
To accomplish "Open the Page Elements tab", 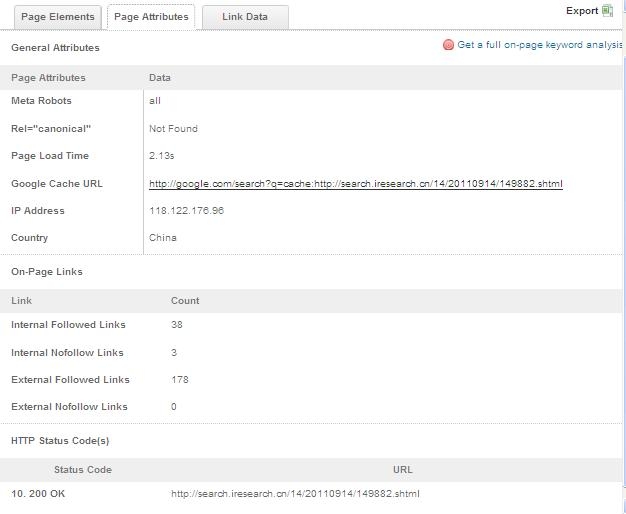I will point(57,17).
